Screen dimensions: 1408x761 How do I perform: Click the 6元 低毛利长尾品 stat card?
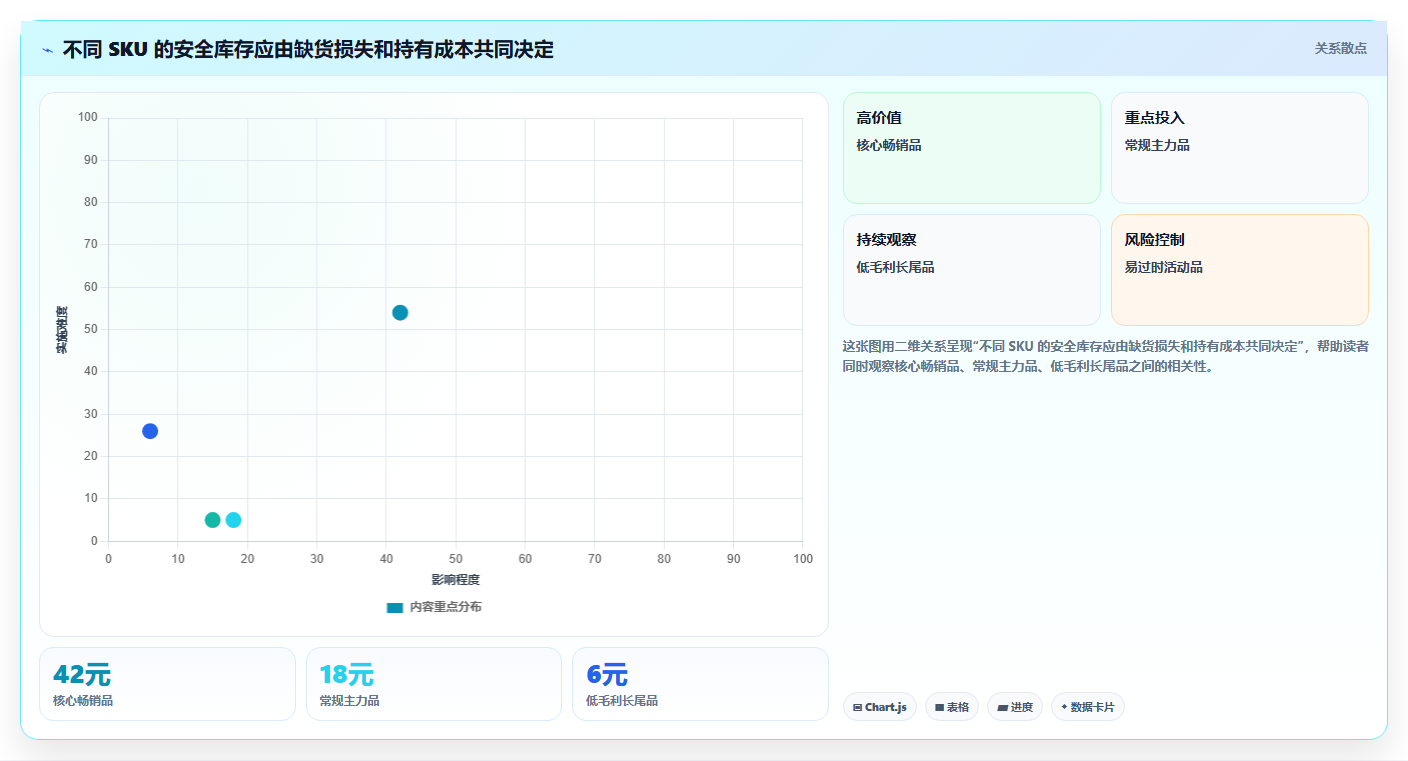[x=700, y=684]
